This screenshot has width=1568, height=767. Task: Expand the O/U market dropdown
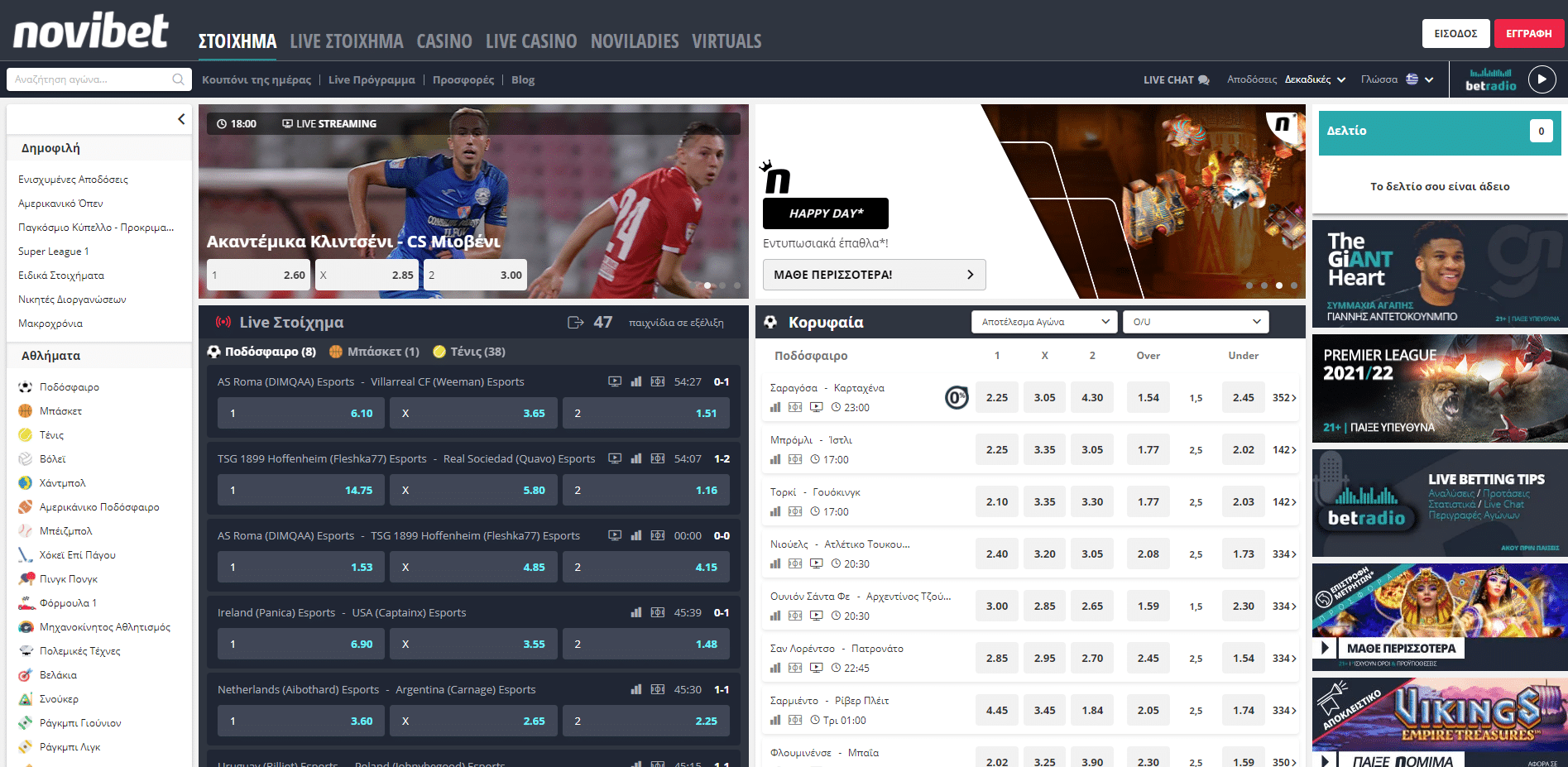(x=1196, y=322)
